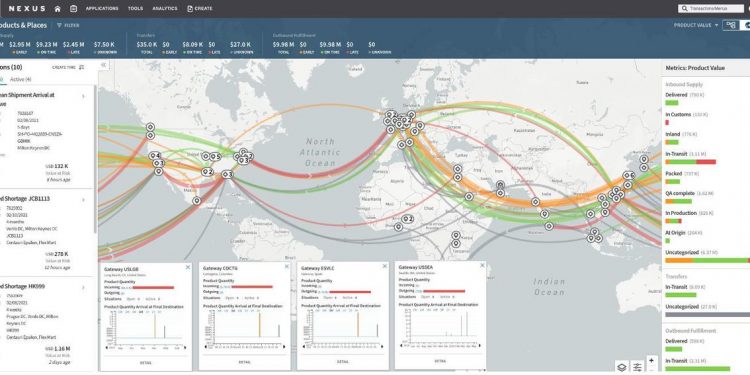The height and width of the screenshot is (375, 750).
Task: Open the map settings sliders button
Action: tap(638, 367)
